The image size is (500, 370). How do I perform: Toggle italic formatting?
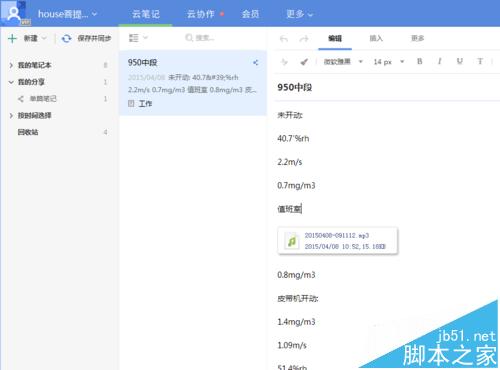(439, 61)
